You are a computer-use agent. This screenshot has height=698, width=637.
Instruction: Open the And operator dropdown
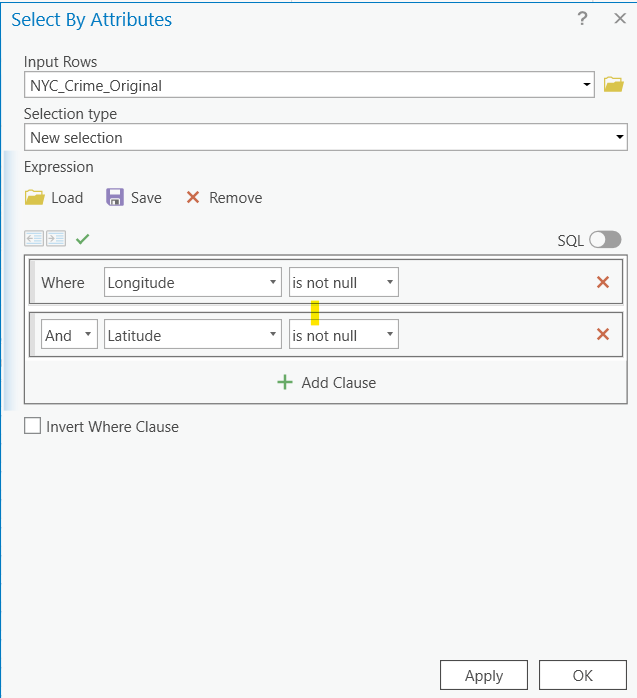click(x=68, y=335)
